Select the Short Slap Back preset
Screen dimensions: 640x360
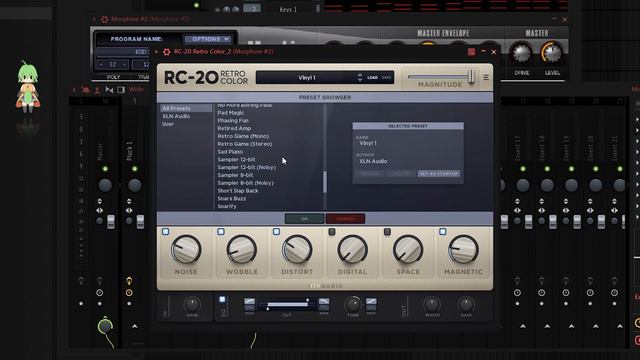238,191
